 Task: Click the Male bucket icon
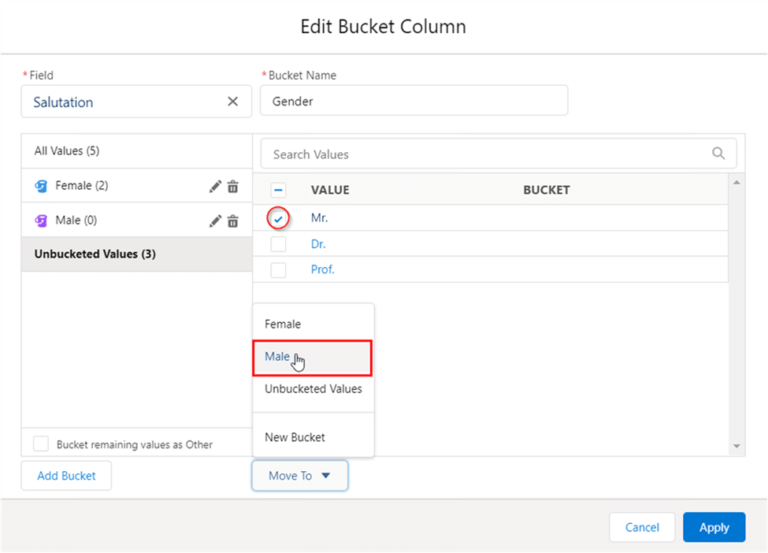[x=41, y=221]
